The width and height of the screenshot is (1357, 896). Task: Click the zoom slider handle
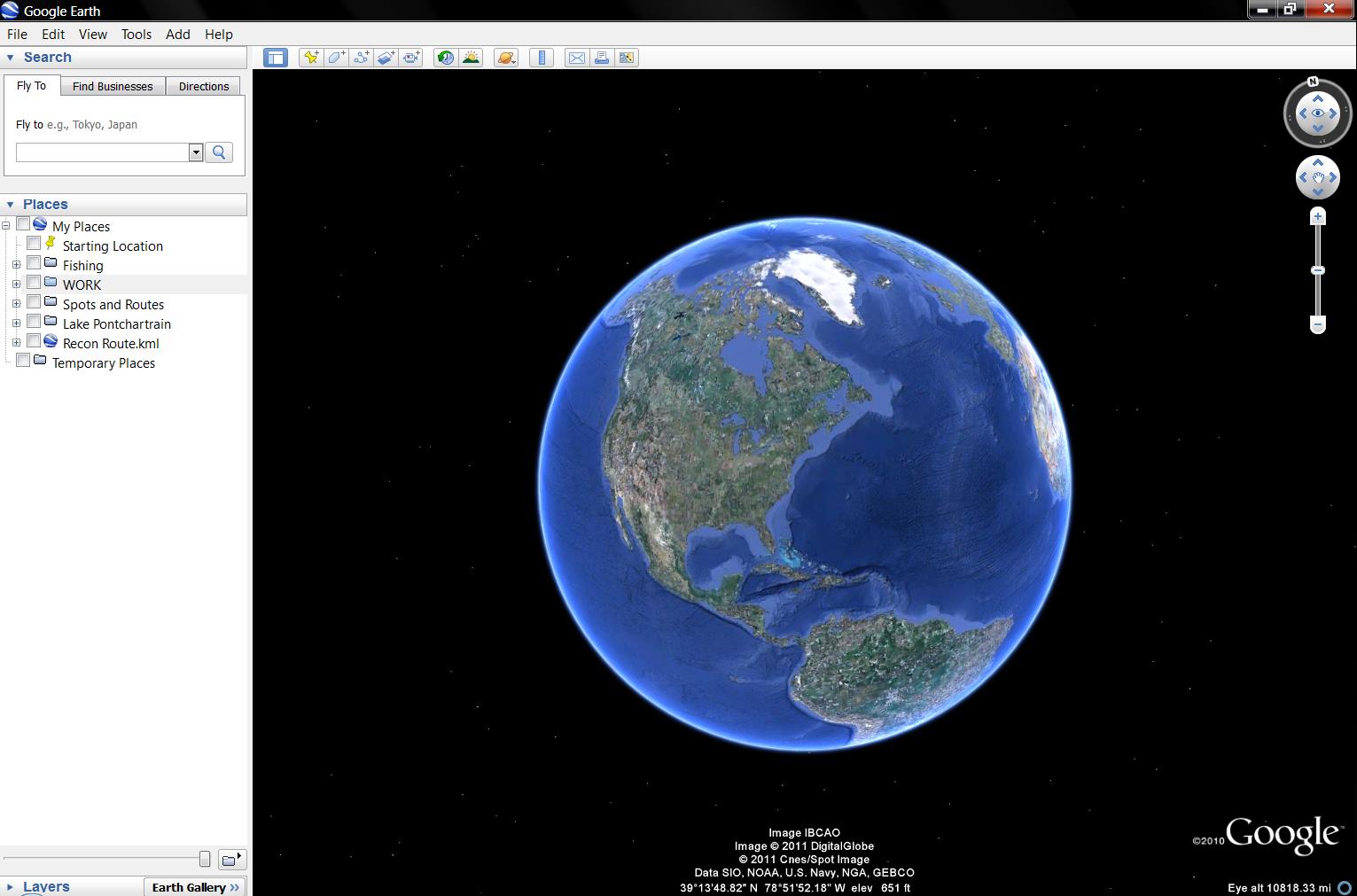click(1318, 270)
